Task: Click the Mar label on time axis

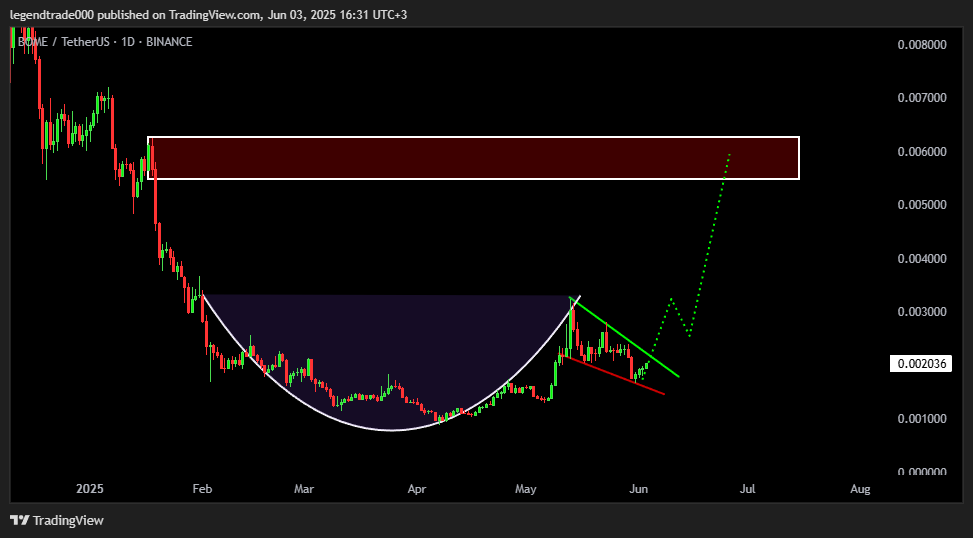Action: tap(303, 489)
